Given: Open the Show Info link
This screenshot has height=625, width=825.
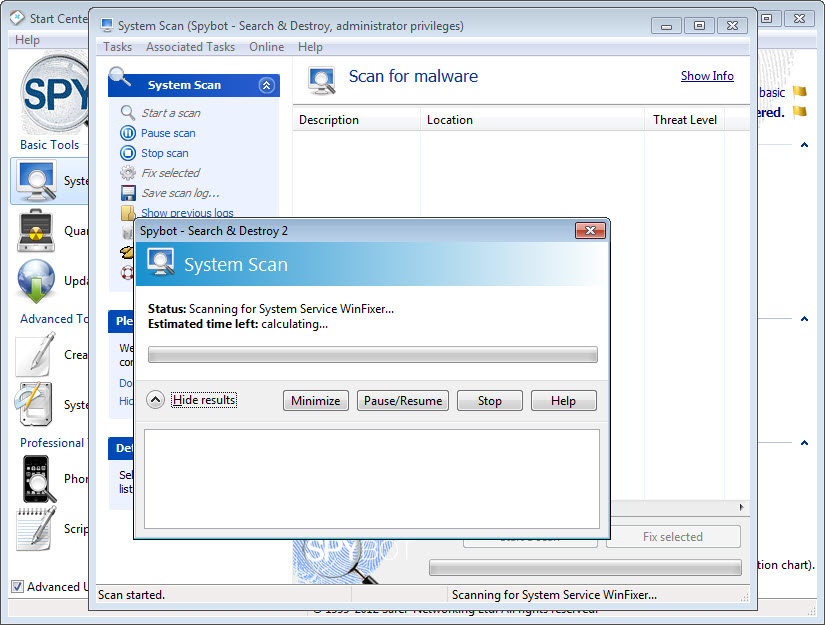Looking at the screenshot, I should [707, 76].
